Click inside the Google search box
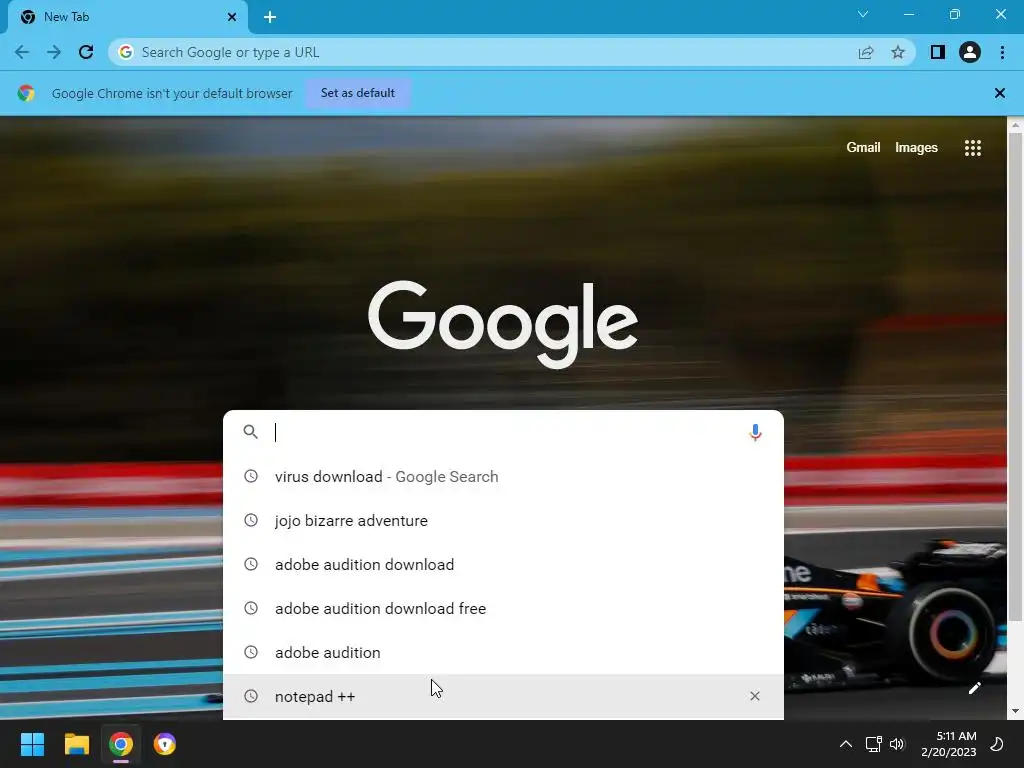Screen dimensions: 1024x768 pos(503,432)
